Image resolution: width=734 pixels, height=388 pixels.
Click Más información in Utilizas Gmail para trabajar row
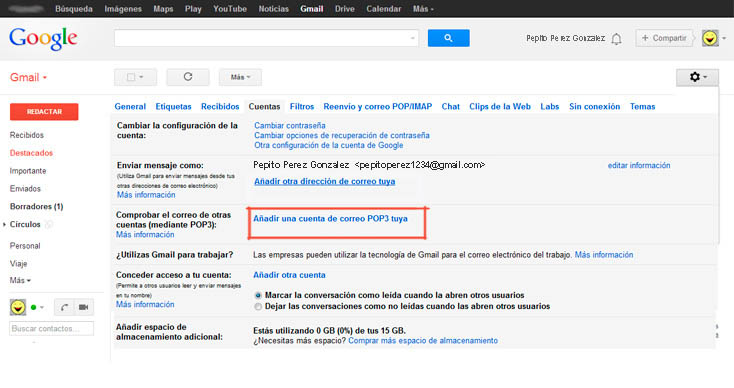pyautogui.click(x=604, y=255)
